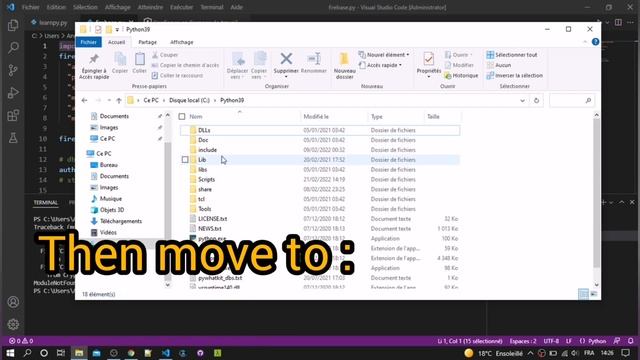Open VS Code Source Control icon

click(13, 70)
